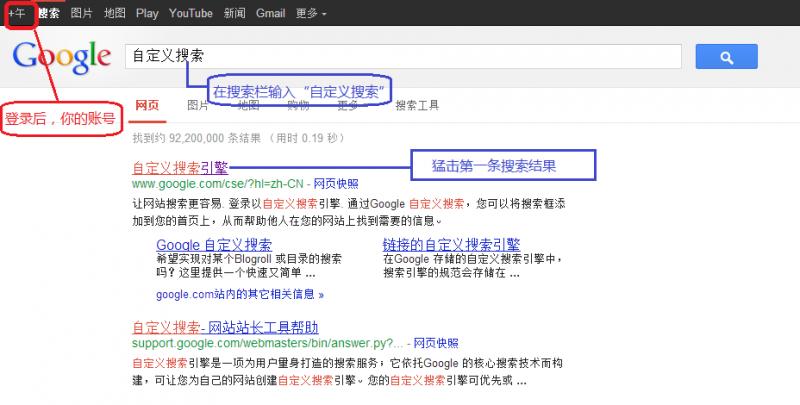
Task: Expand the 更多 filter under the search box
Action: coord(349,105)
